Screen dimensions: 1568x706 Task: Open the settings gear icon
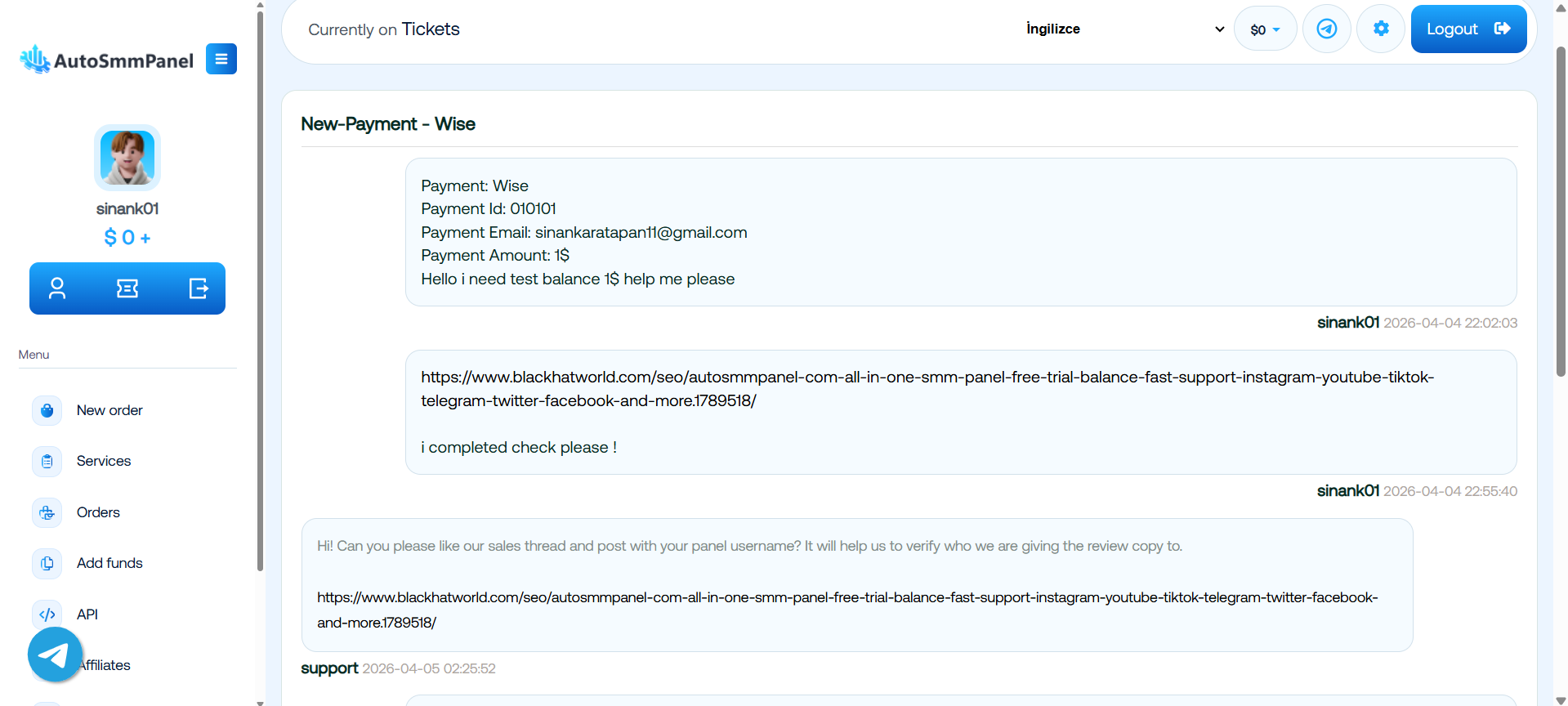pyautogui.click(x=1381, y=29)
